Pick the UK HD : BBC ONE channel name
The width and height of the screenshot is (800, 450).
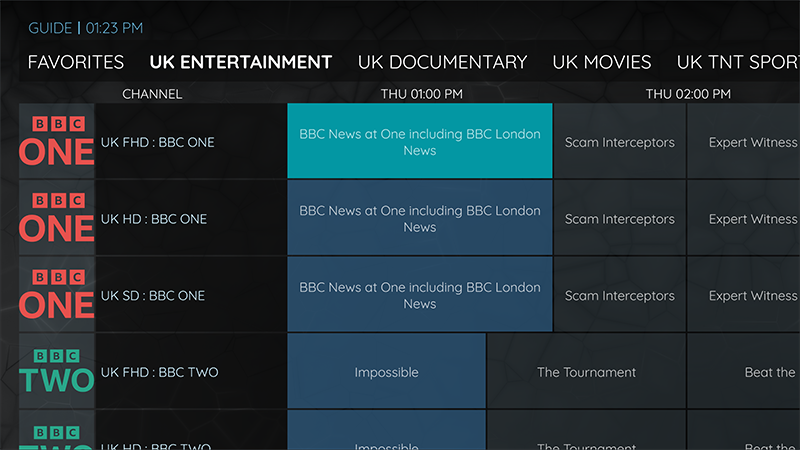pyautogui.click(x=154, y=219)
